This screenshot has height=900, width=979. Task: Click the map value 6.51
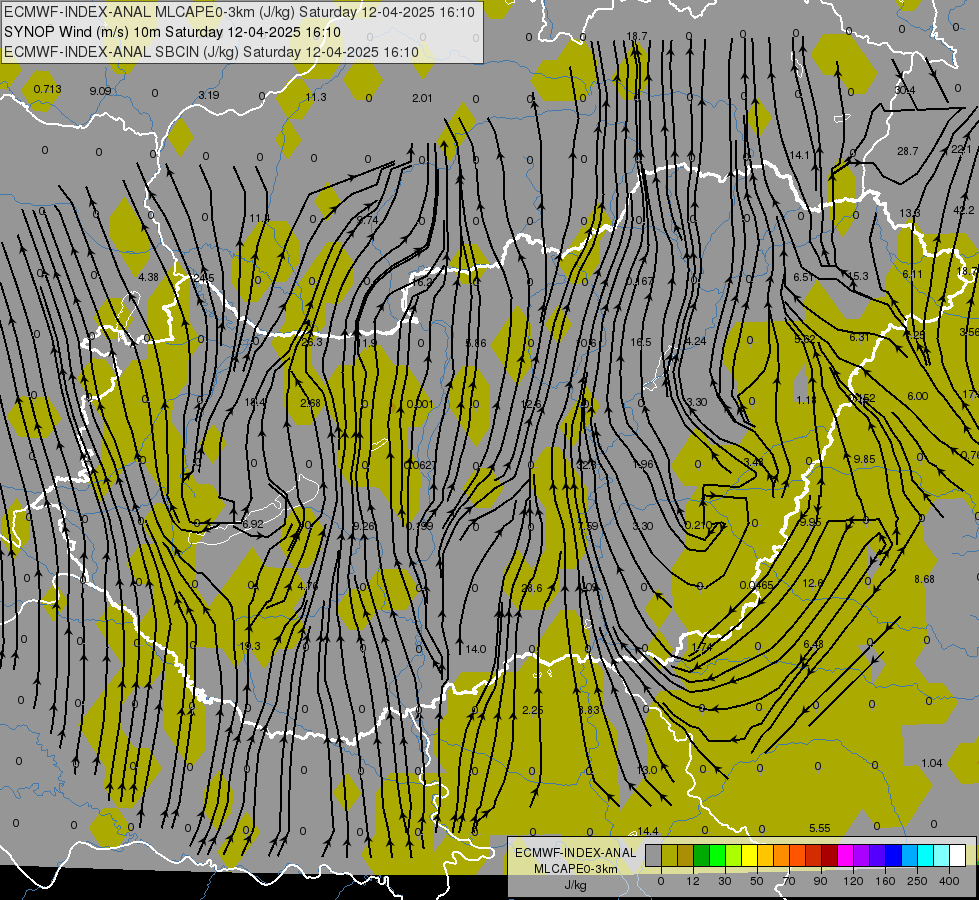804,277
